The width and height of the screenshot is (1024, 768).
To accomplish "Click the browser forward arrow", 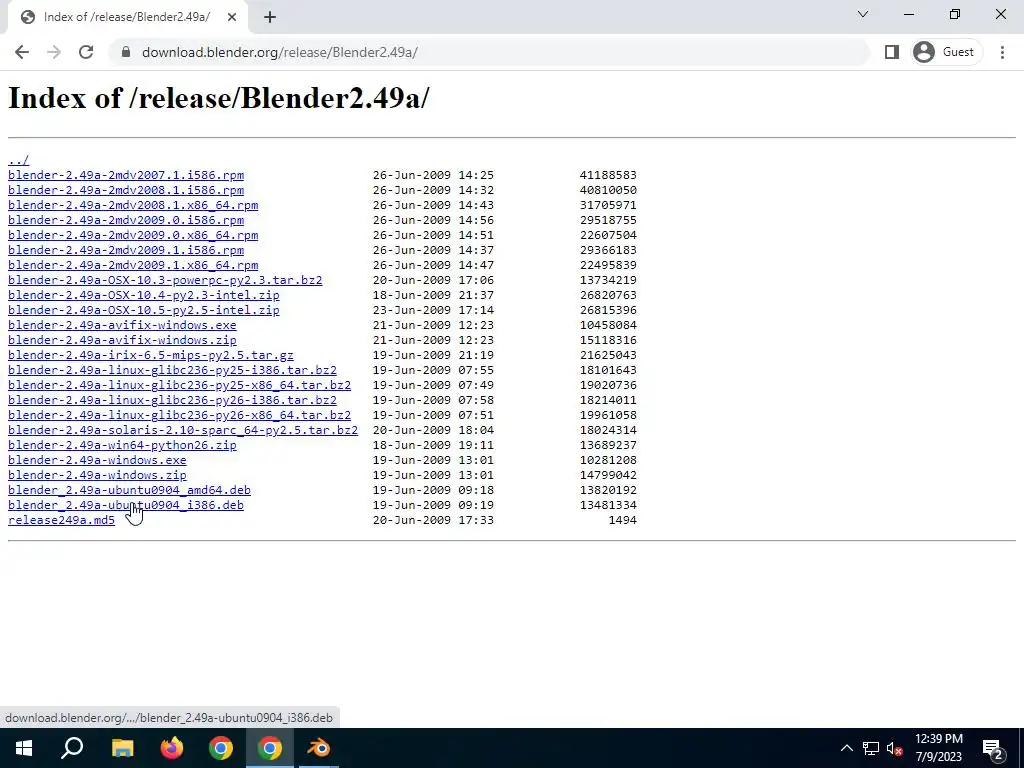I will pyautogui.click(x=54, y=52).
